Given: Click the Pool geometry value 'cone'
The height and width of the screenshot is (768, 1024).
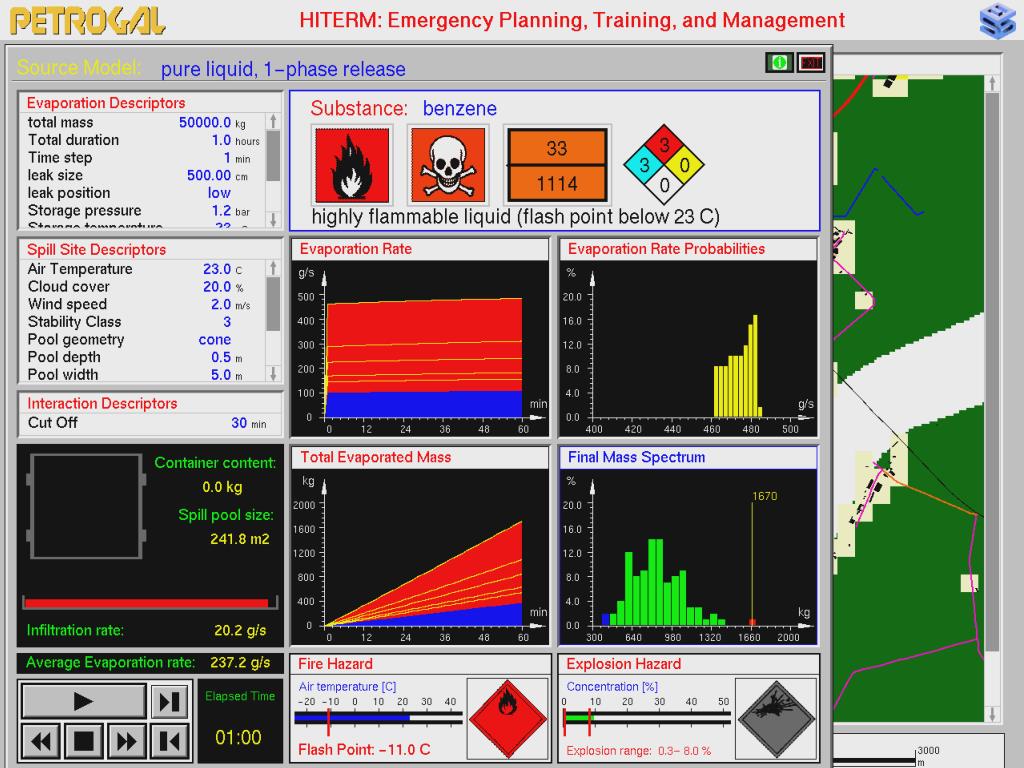Looking at the screenshot, I should coord(215,340).
